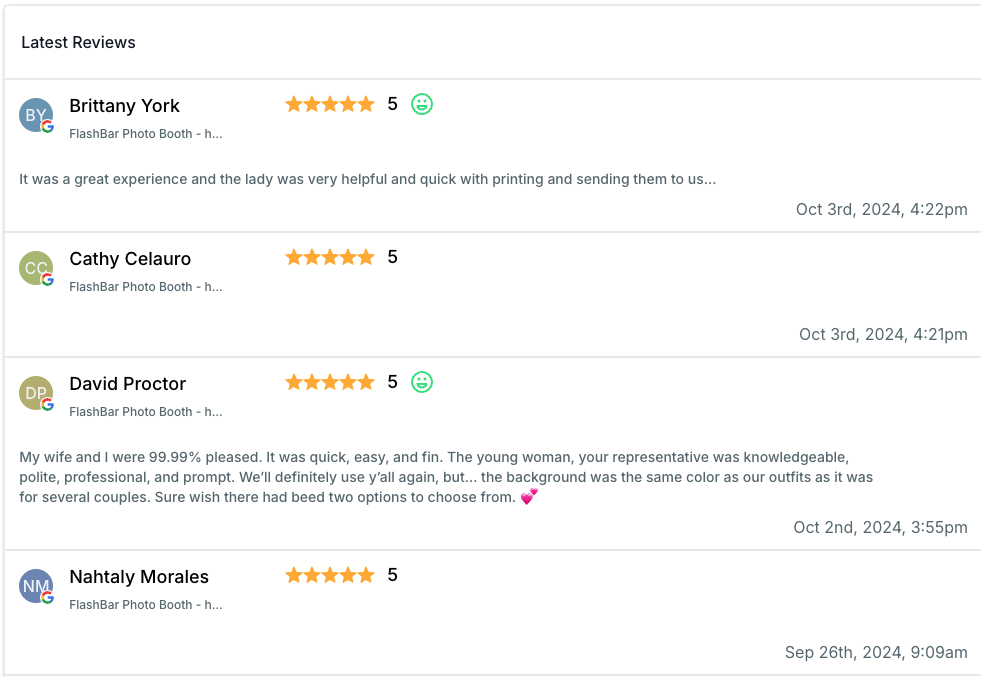This screenshot has height=677, width=981.
Task: Click Nahtaly Morales' NM avatar
Action: (x=36, y=586)
